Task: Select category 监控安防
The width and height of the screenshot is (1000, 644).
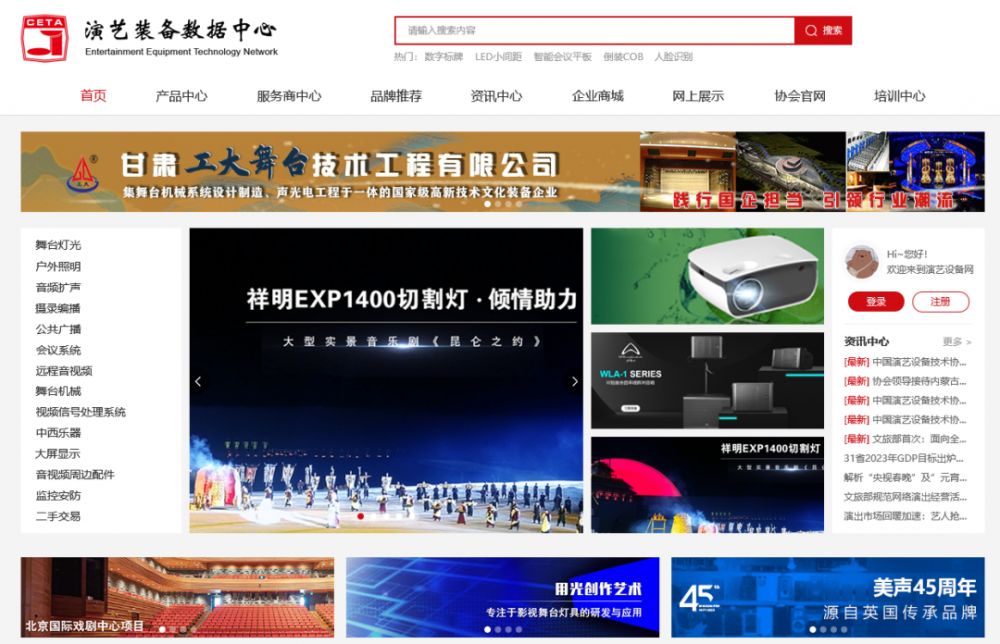Action: point(58,495)
